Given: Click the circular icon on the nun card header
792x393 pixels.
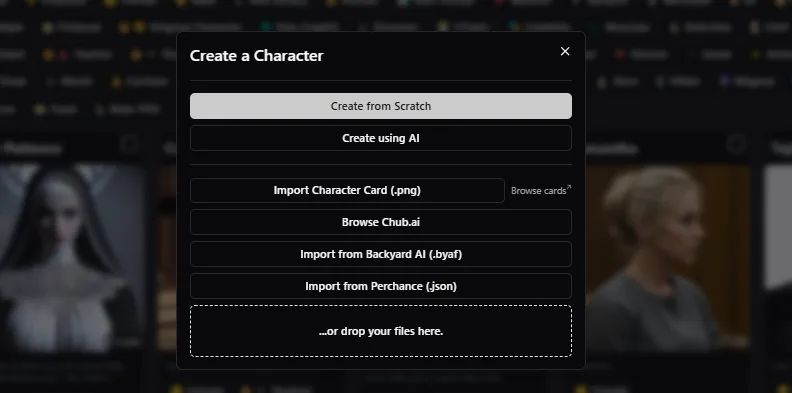Looking at the screenshot, I should (130, 145).
